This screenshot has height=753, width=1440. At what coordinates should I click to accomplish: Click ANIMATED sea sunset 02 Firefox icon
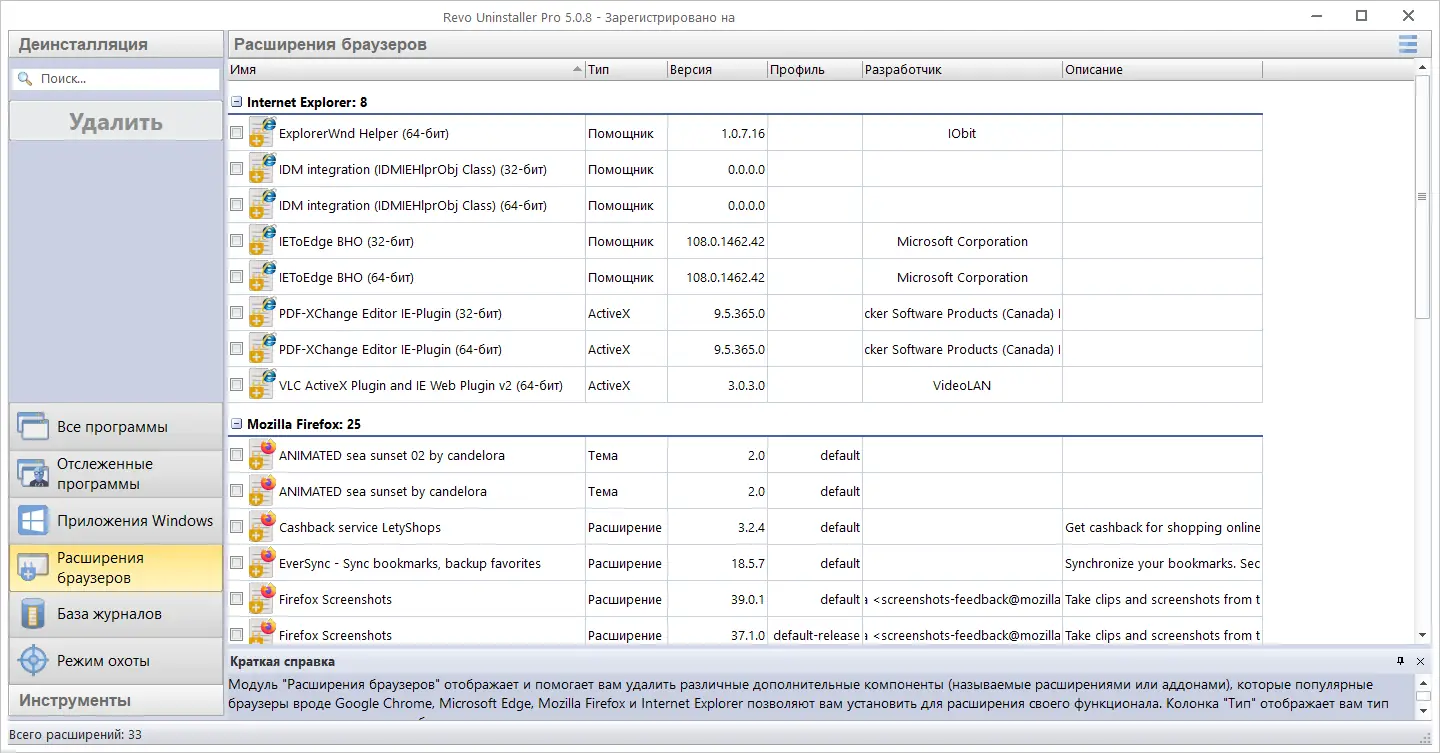[x=262, y=455]
